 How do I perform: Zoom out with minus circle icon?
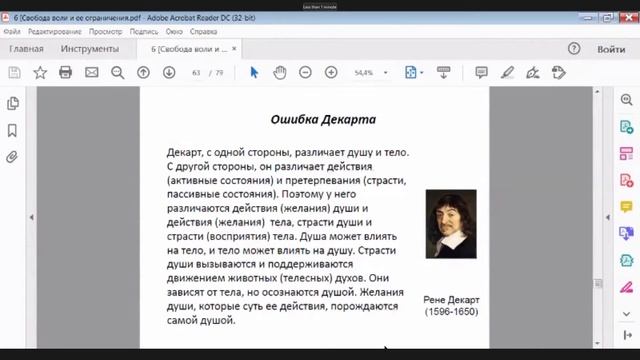305,73
